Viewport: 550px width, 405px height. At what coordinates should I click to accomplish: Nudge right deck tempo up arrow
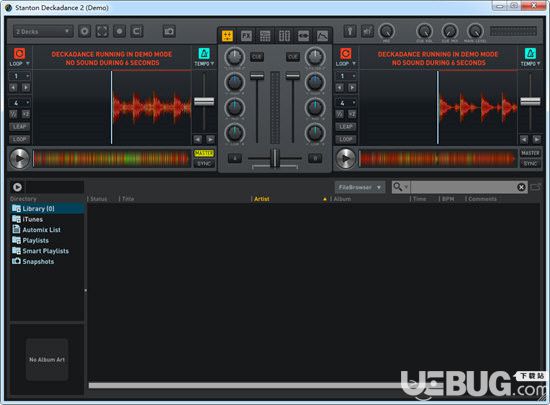pyautogui.click(x=537, y=139)
